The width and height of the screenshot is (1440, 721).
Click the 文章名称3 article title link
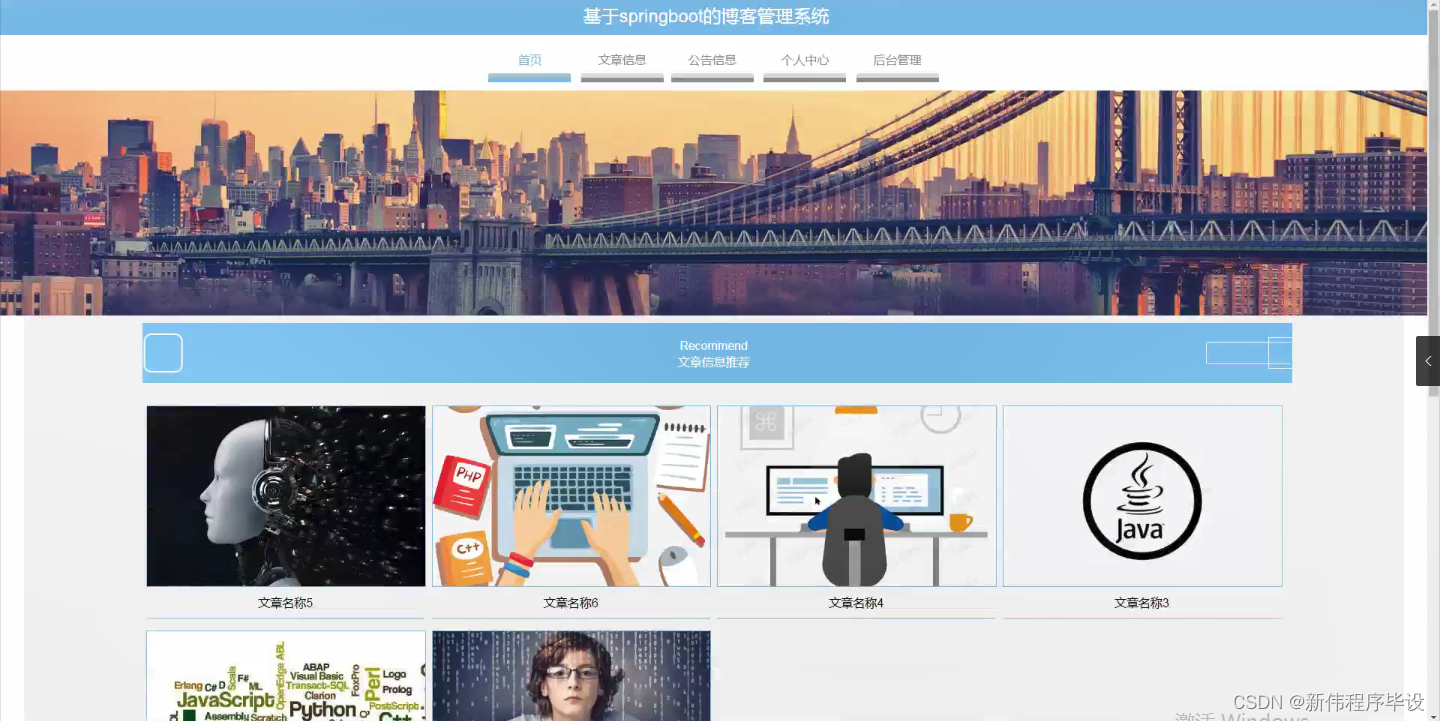coord(1142,602)
